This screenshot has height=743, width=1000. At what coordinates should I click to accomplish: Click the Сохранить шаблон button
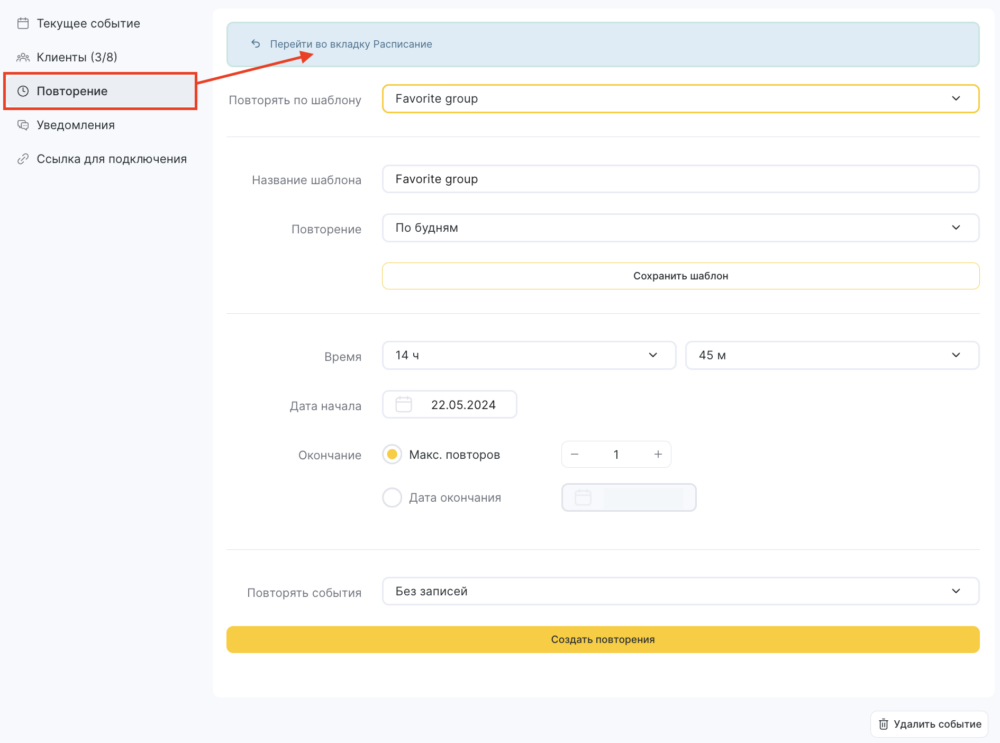680,276
